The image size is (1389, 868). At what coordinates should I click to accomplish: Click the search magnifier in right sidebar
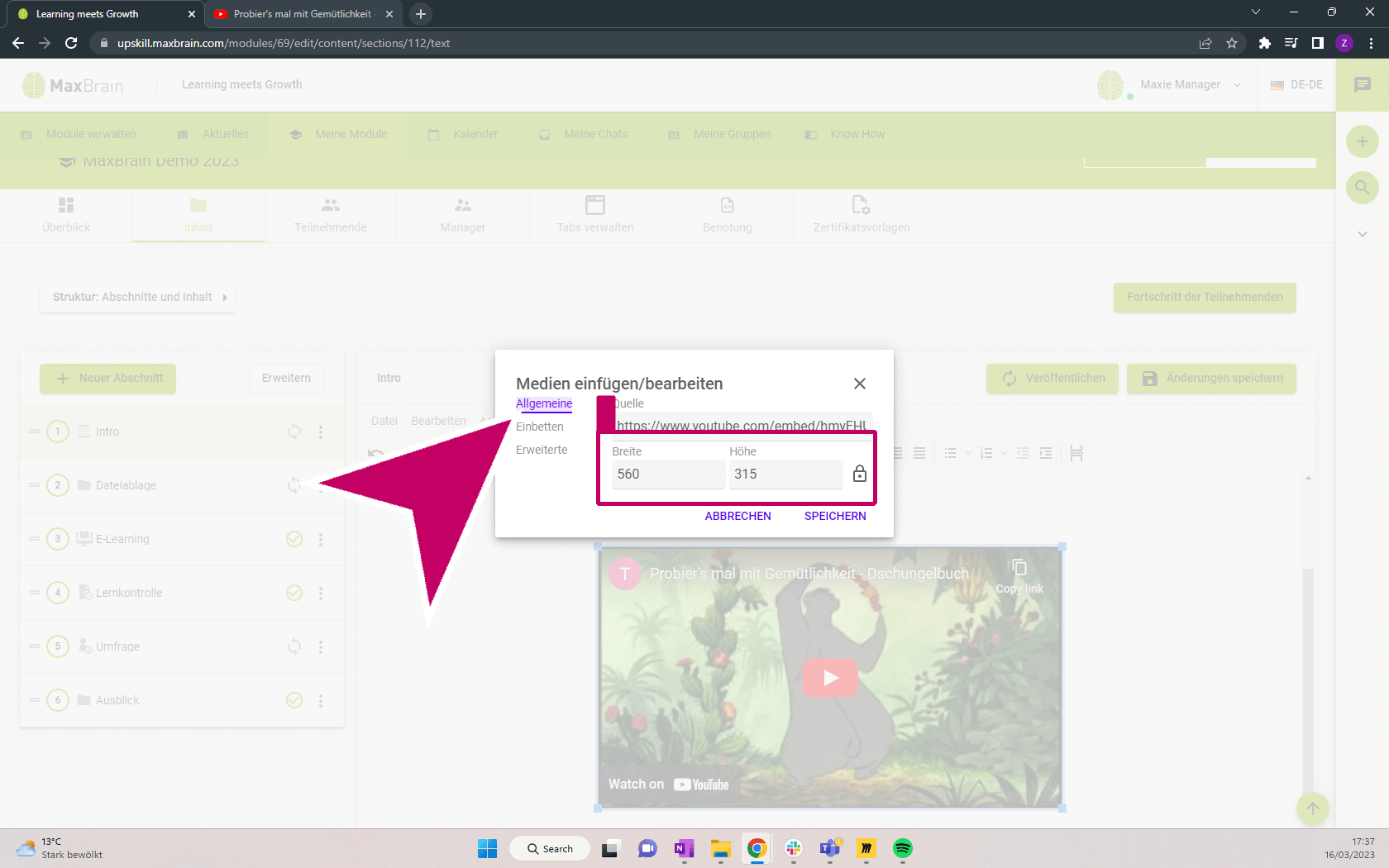(1363, 188)
